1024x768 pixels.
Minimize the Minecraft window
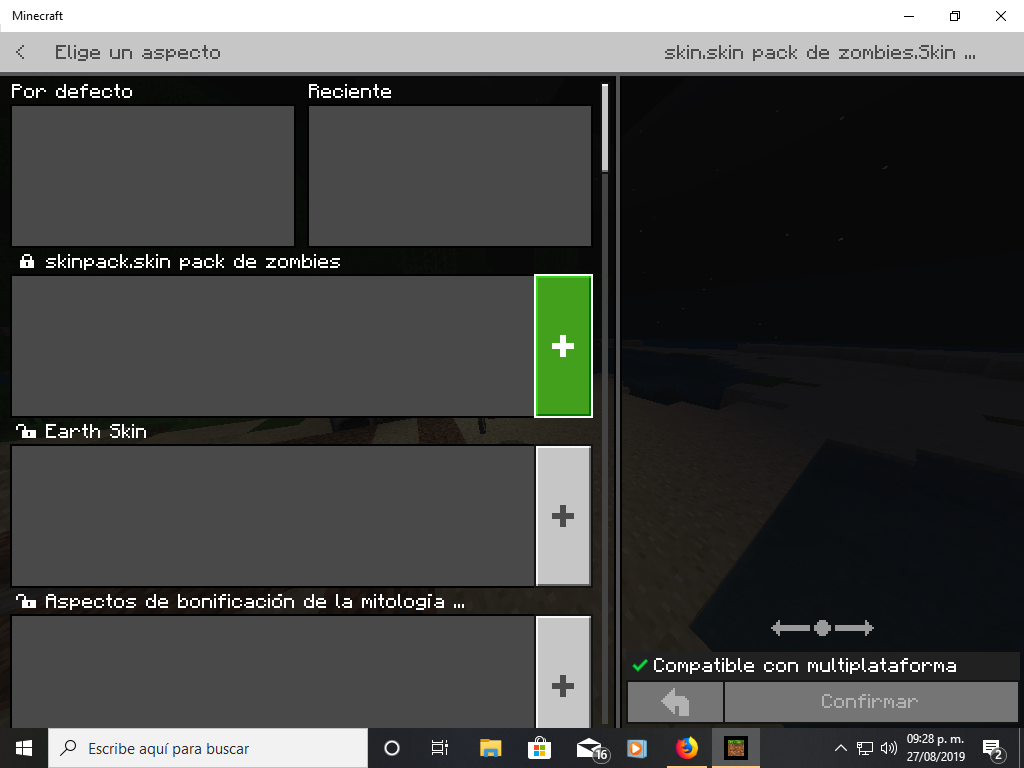pos(909,16)
